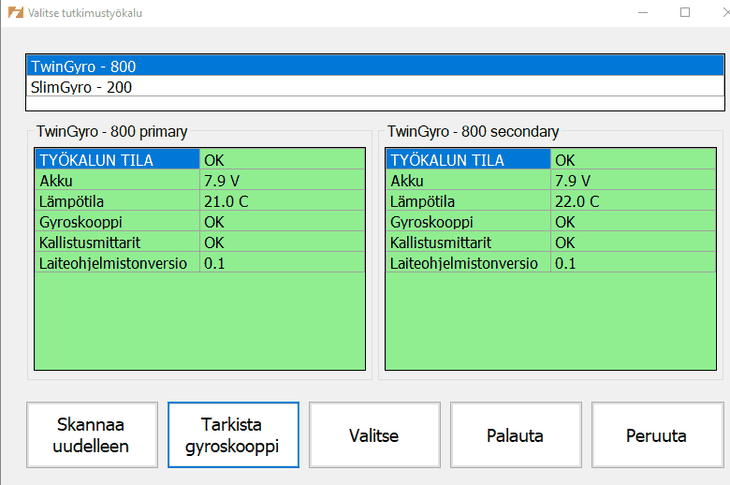Maximize the Valitse tutkimustyökalu window
This screenshot has height=485, width=730.
click(685, 13)
